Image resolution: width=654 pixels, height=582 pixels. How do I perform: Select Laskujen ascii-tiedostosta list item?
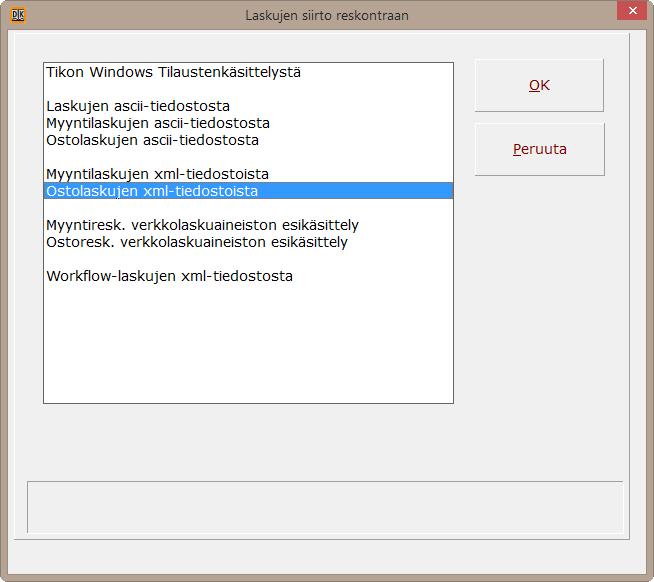[x=248, y=106]
